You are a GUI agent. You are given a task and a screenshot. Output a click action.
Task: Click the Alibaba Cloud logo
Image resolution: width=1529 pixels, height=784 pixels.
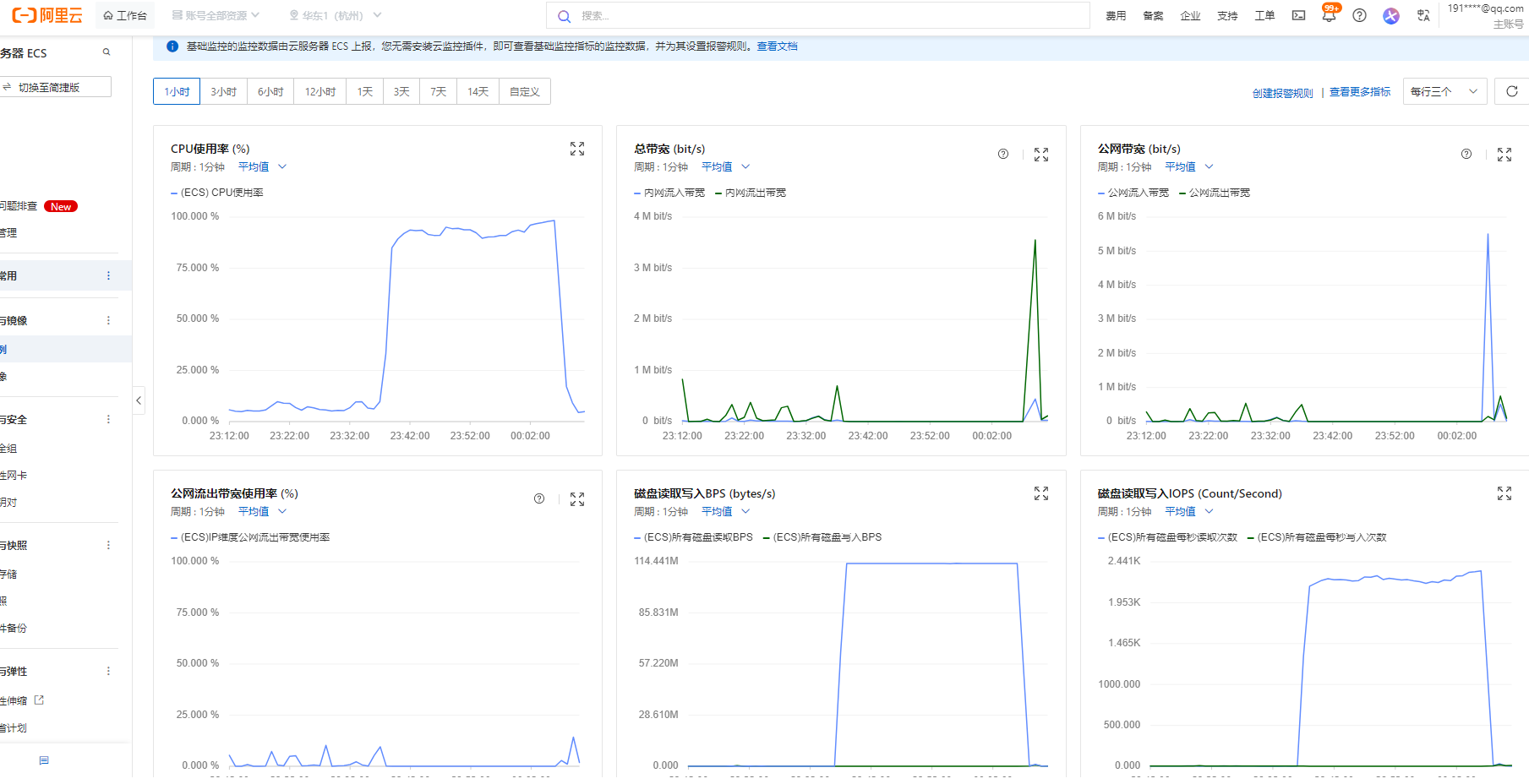pyautogui.click(x=47, y=15)
